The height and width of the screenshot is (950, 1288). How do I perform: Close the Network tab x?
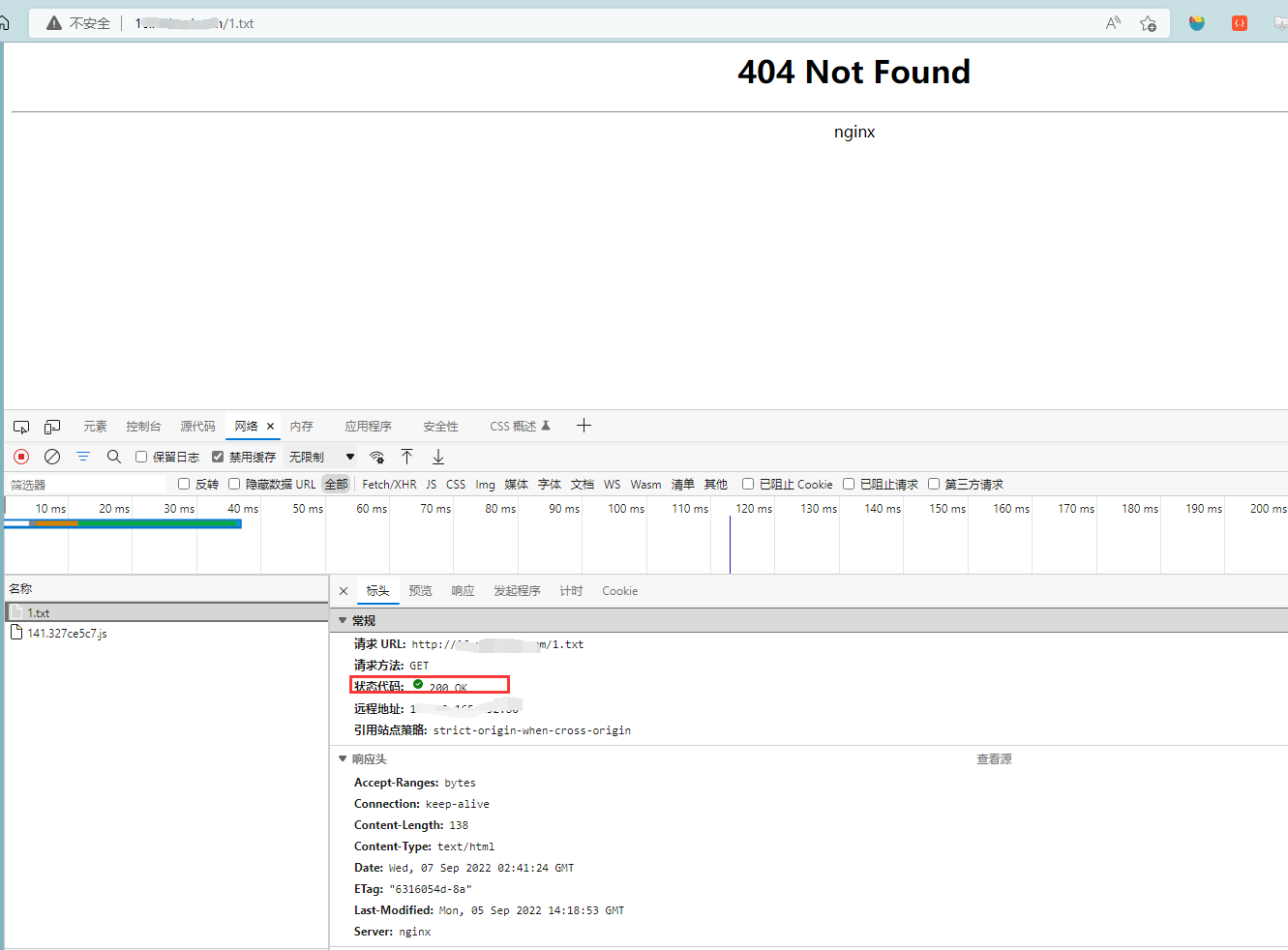(x=270, y=427)
